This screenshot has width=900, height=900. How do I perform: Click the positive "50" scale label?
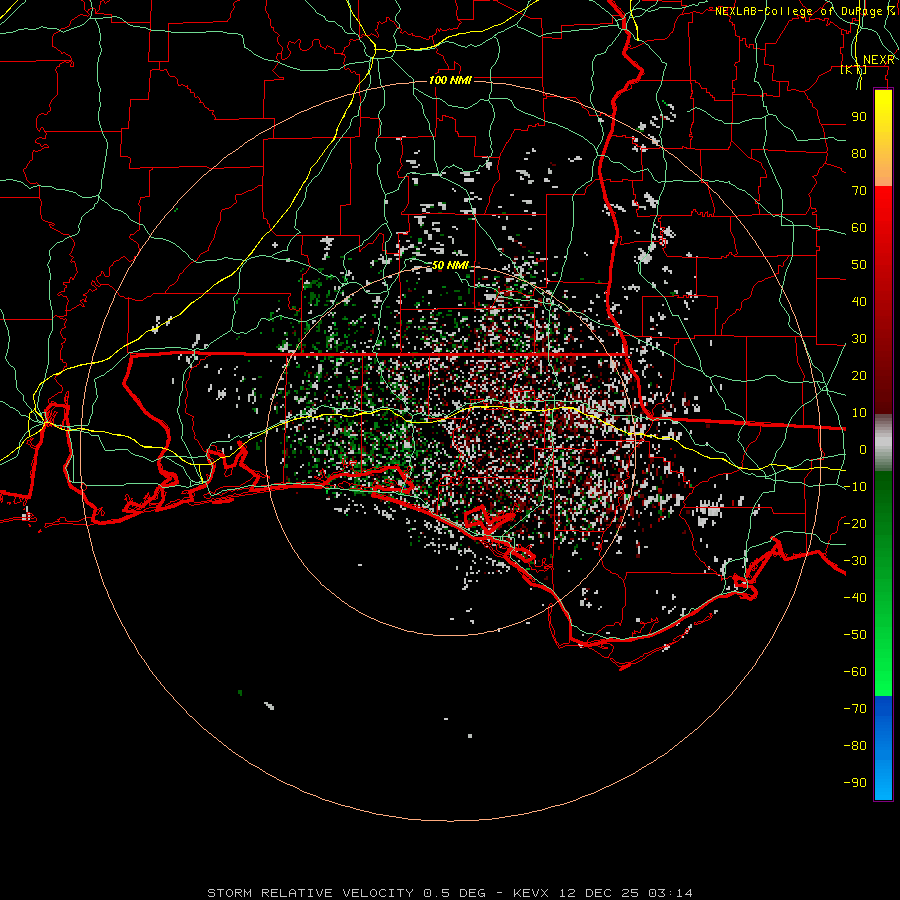point(859,265)
